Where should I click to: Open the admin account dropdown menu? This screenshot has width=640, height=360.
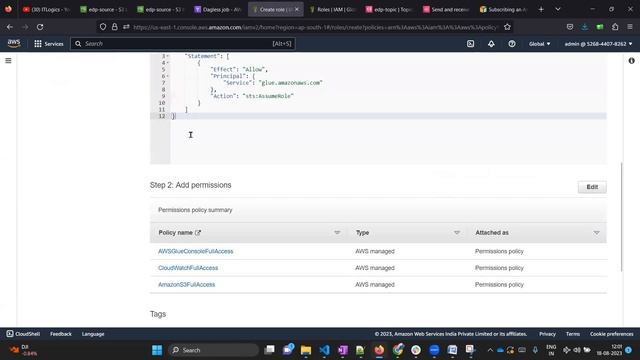coord(598,44)
